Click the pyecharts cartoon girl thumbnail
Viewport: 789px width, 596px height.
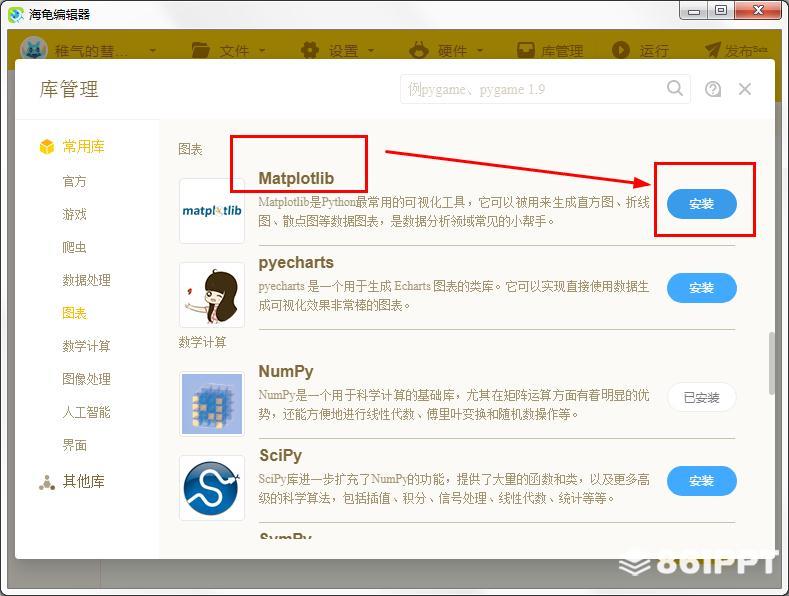212,295
